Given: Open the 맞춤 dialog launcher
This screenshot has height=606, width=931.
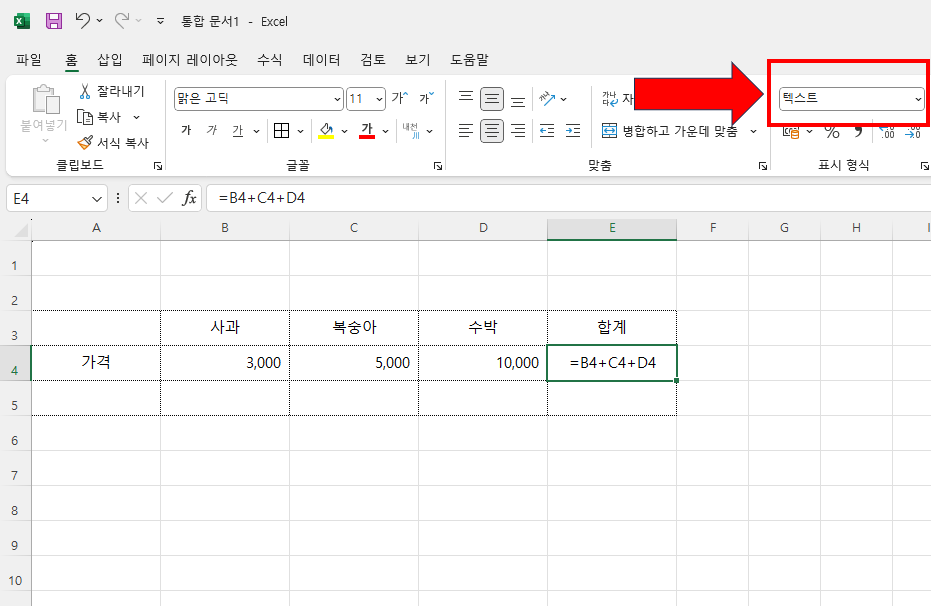Looking at the screenshot, I should 763,166.
